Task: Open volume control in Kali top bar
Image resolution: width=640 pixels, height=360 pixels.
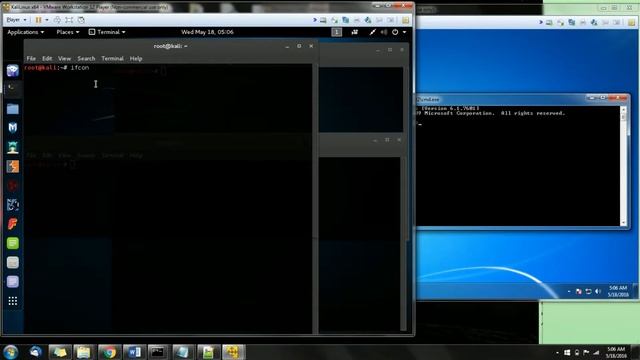Action: 384,32
